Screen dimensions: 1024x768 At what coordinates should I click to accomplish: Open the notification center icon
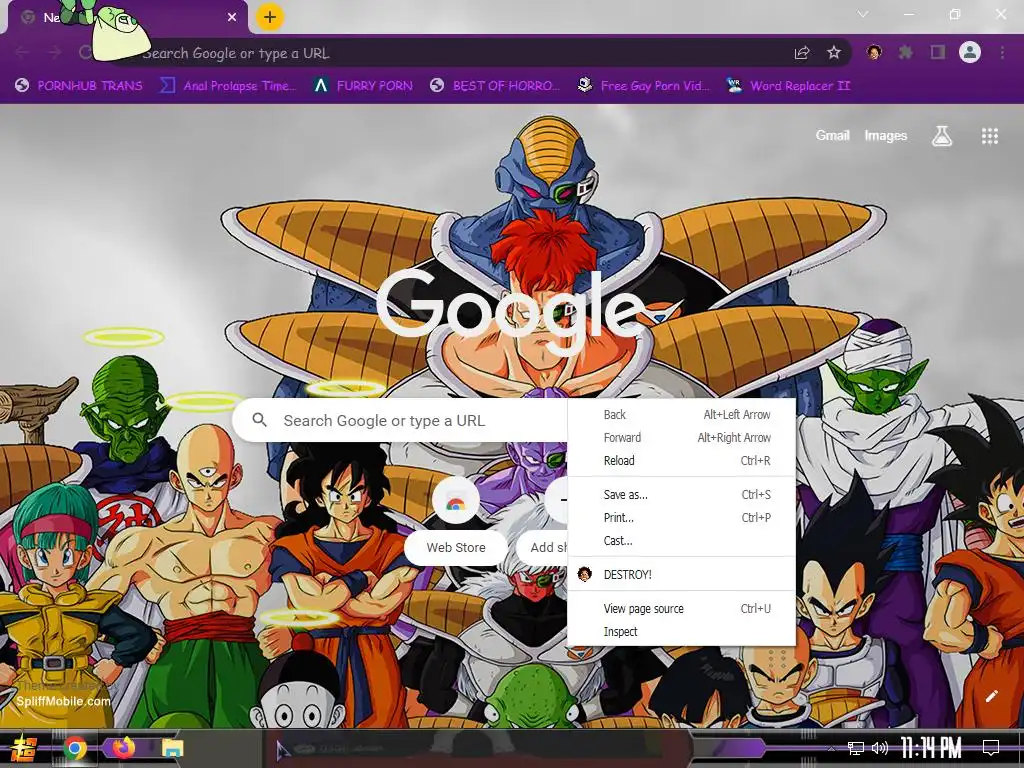click(x=991, y=748)
